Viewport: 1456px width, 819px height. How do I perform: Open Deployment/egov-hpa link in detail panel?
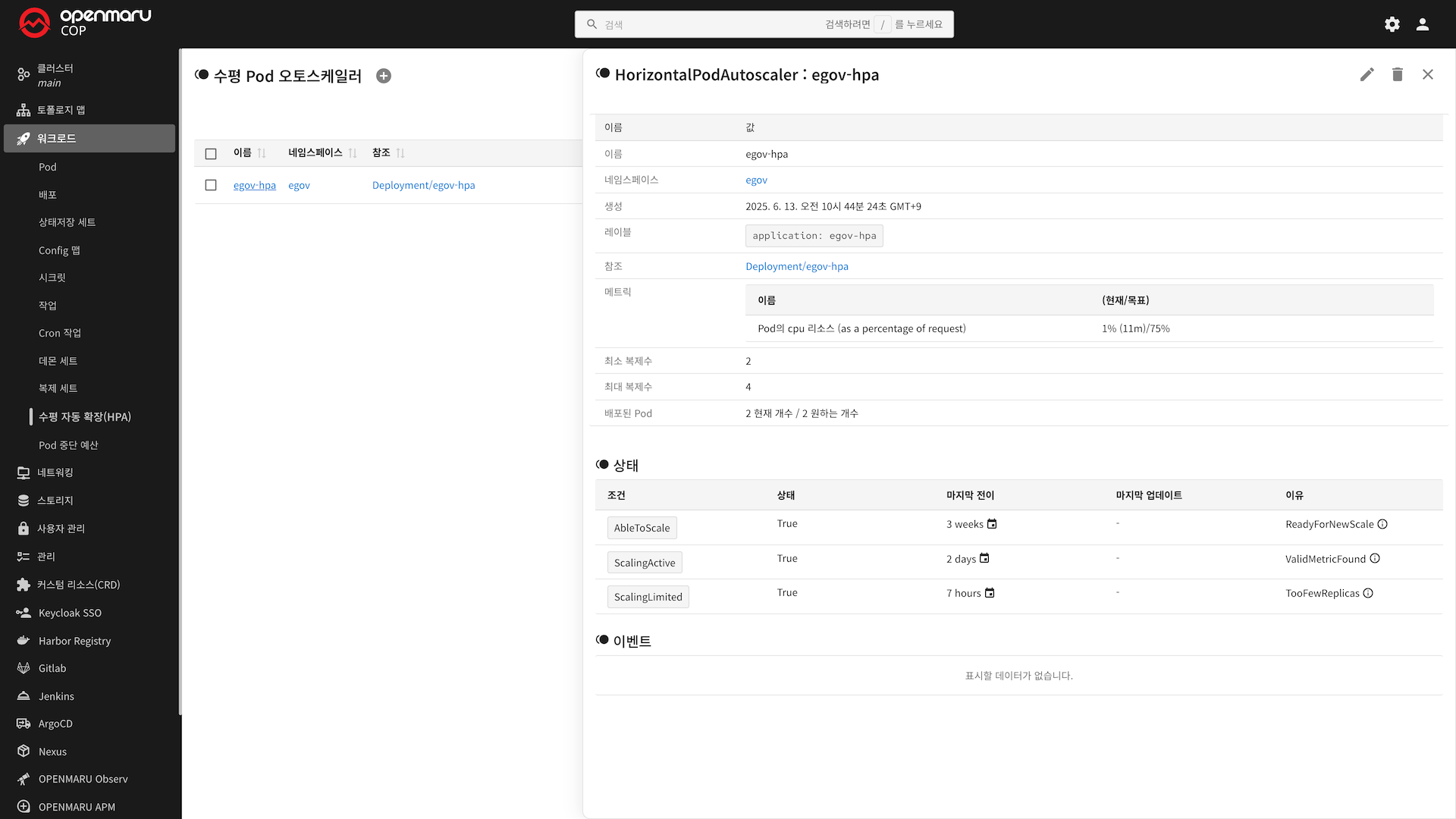point(796,266)
